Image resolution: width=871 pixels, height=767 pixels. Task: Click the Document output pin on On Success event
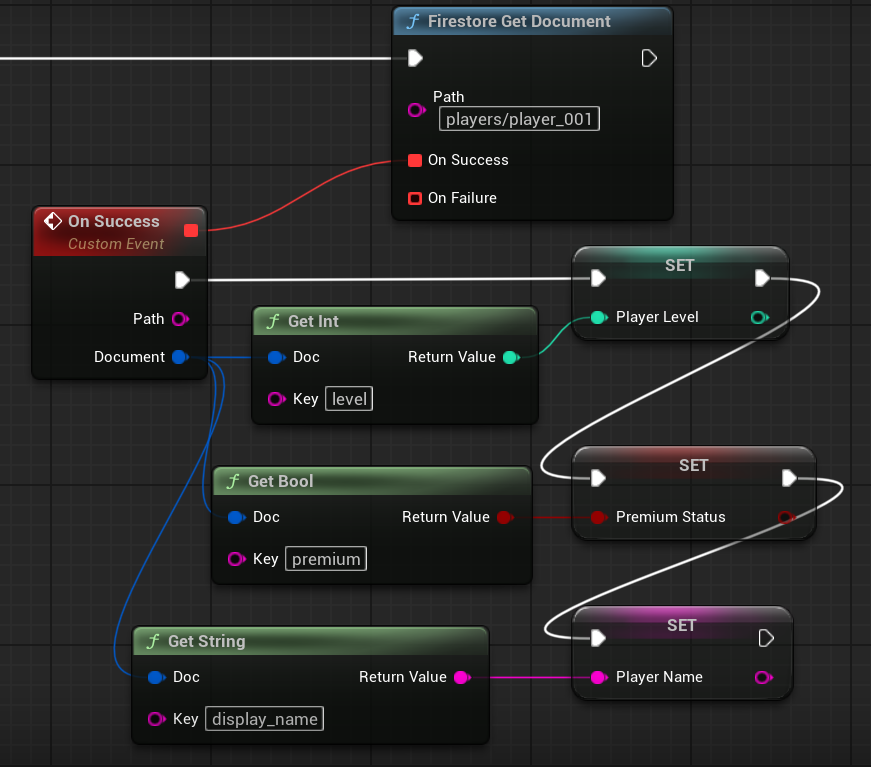[x=179, y=357]
